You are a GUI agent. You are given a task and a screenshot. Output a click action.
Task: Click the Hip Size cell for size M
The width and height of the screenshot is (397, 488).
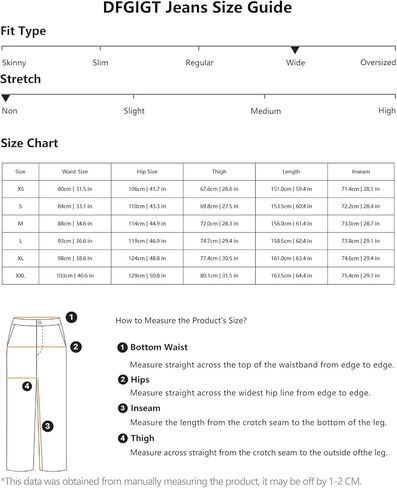[x=147, y=224]
